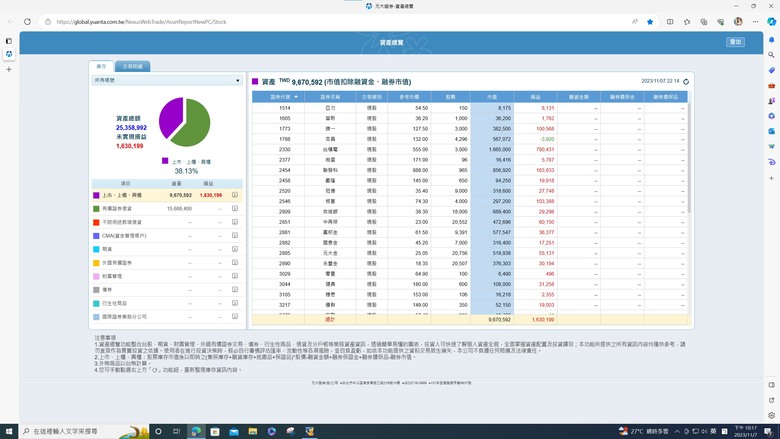Viewport: 780px width, 439px height.
Task: Select the 財富管理 category row
Action: click(167, 276)
